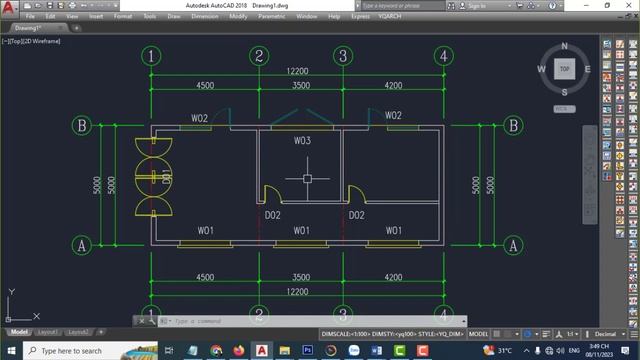Open the Edit menu
This screenshot has width=640, height=360.
pos(50,16)
